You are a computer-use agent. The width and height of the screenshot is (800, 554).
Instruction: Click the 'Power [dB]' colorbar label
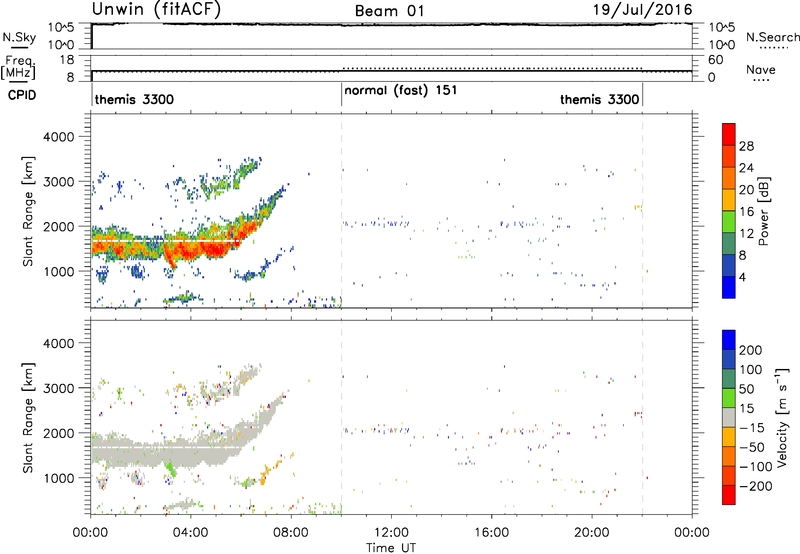(x=764, y=211)
